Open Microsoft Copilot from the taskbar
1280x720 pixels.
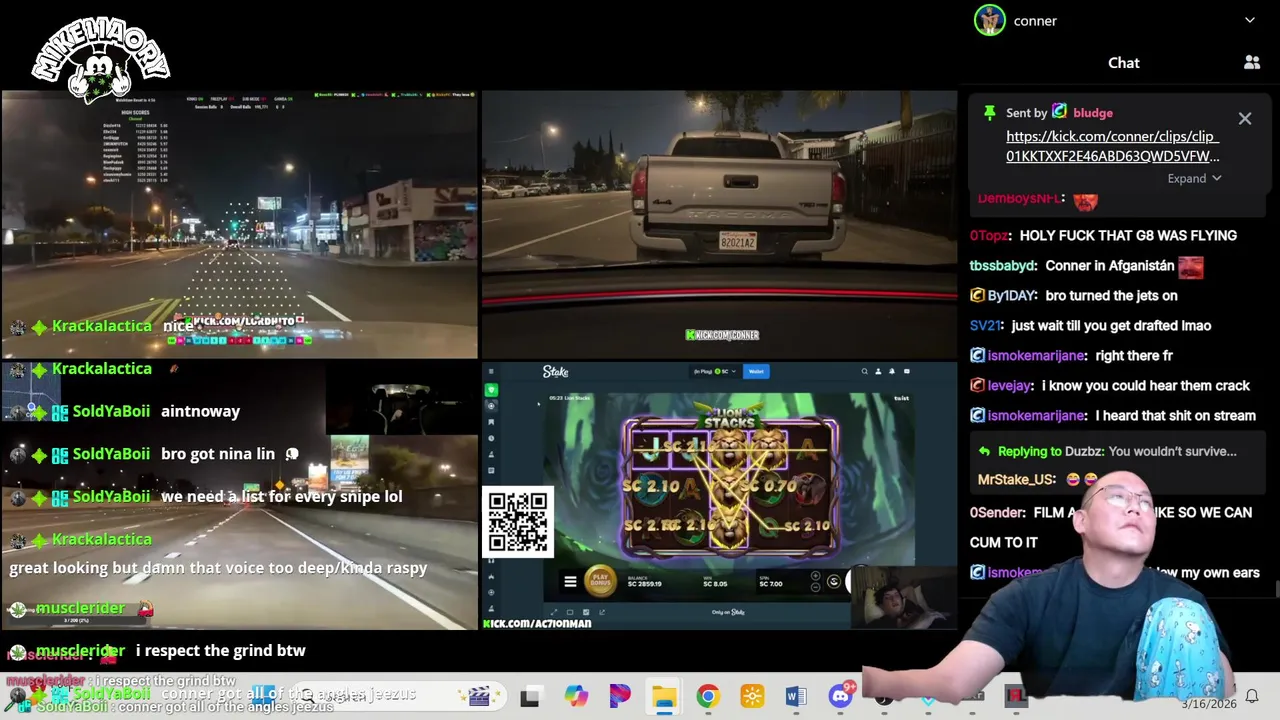575,696
